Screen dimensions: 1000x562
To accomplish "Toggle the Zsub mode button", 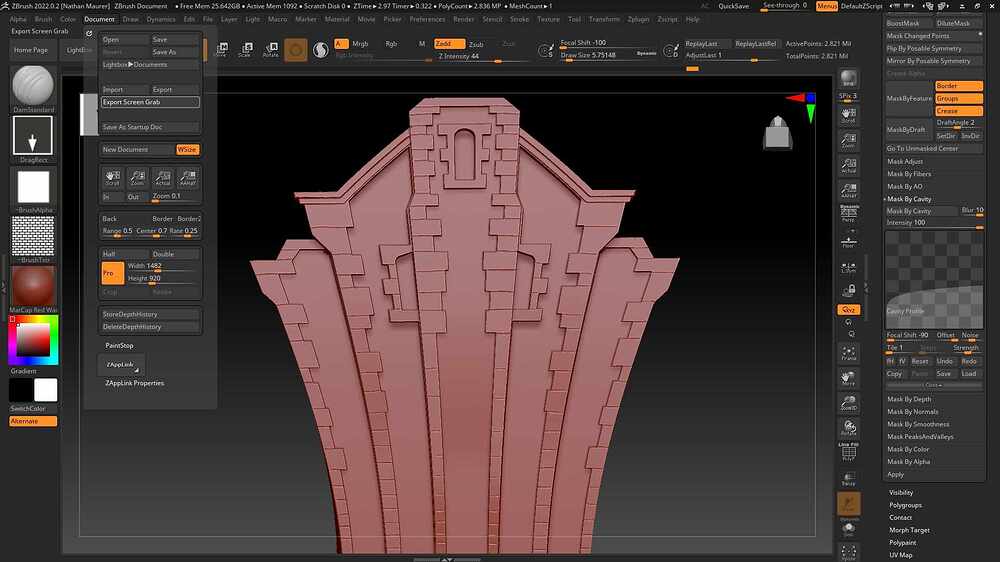I will click(x=476, y=44).
